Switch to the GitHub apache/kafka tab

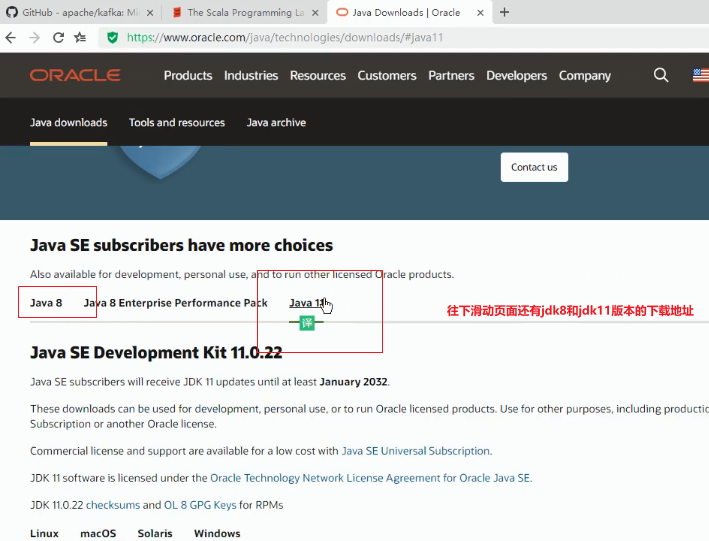click(x=80, y=12)
